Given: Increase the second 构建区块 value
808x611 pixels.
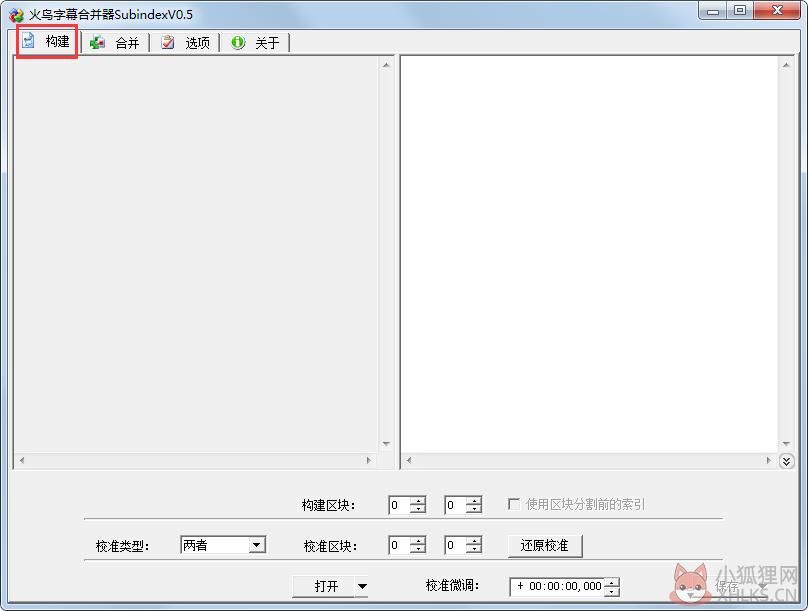Looking at the screenshot, I should click(x=474, y=501).
